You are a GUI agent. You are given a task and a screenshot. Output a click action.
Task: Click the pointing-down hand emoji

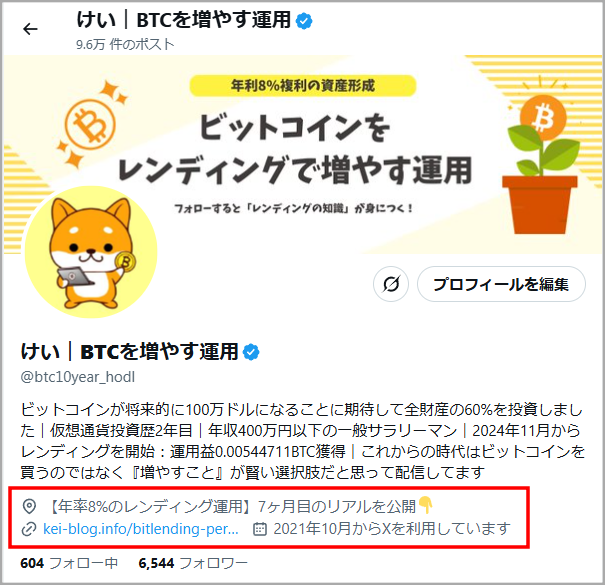(426, 505)
